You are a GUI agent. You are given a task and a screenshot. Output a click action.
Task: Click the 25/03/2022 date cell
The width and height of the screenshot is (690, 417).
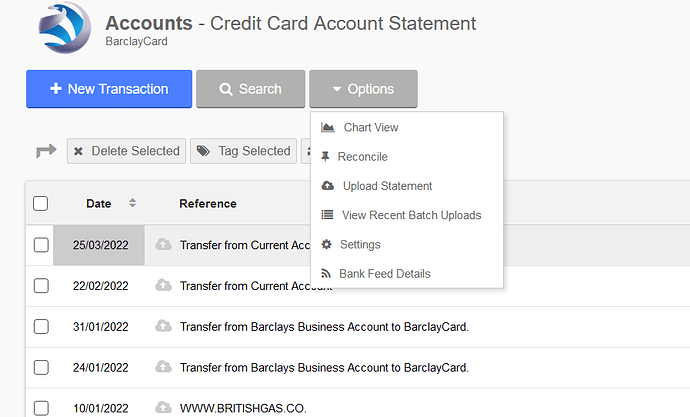100,245
